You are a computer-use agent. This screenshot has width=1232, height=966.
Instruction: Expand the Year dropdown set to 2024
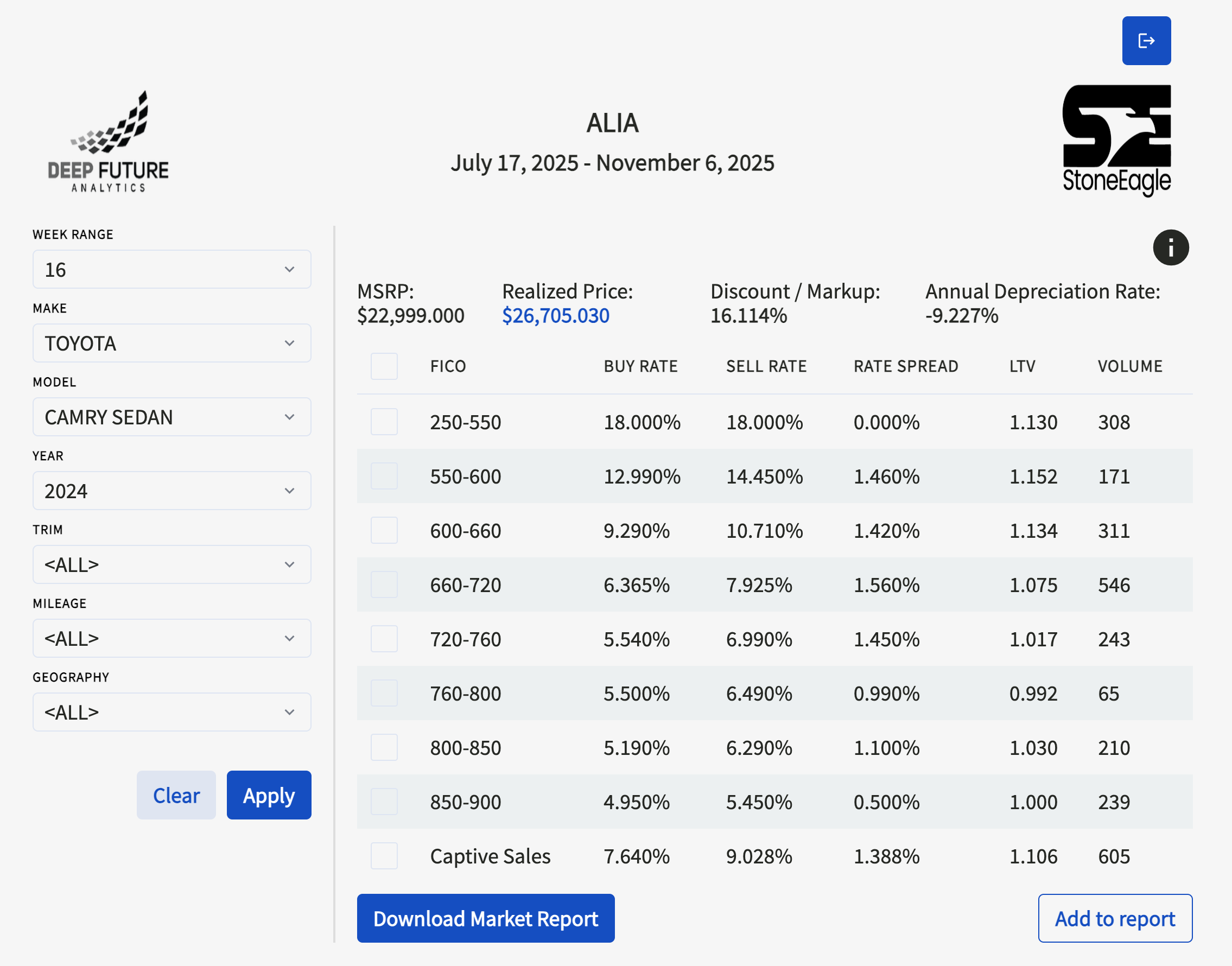(172, 491)
